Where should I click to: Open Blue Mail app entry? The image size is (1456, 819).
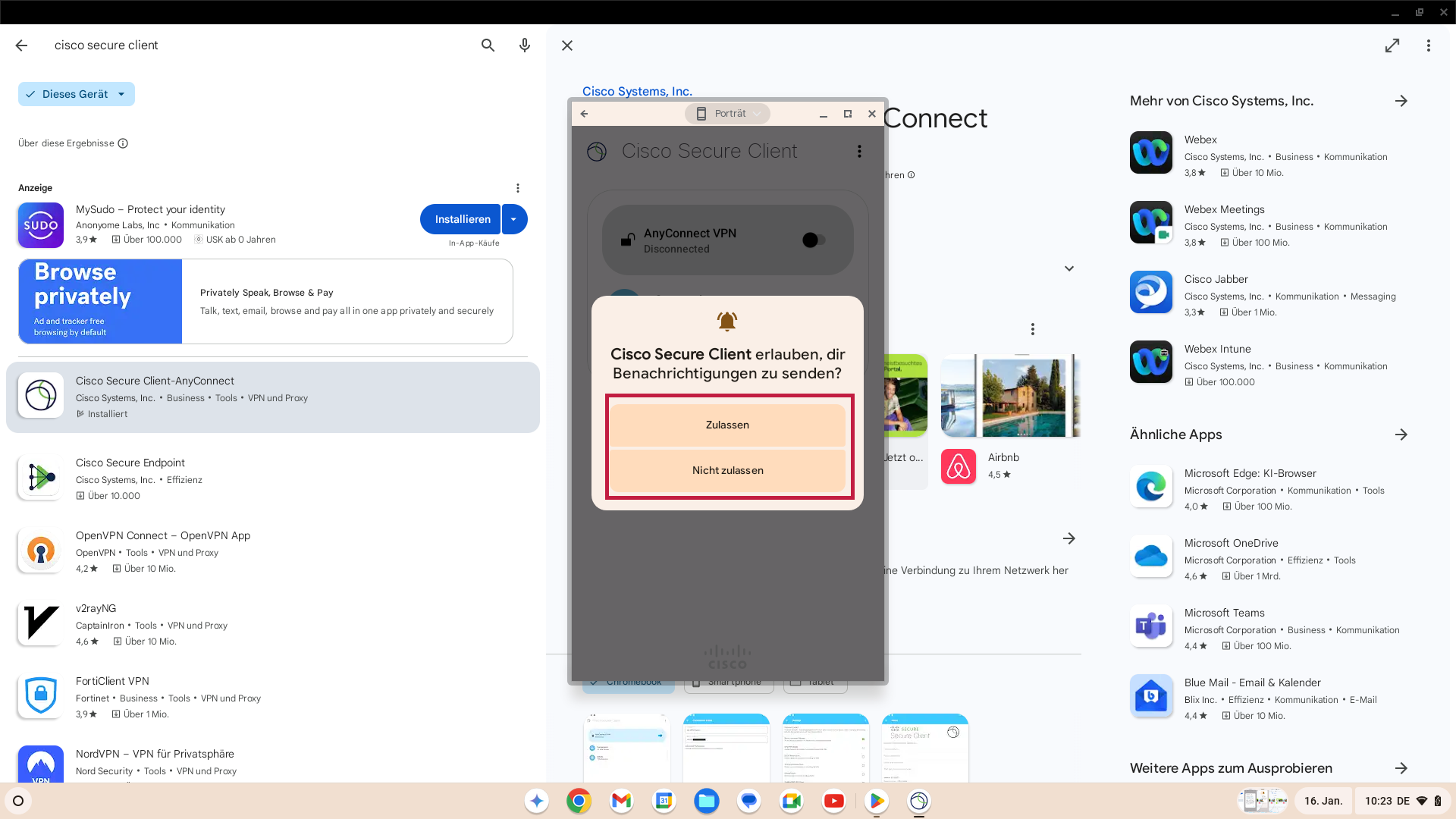tap(1270, 698)
